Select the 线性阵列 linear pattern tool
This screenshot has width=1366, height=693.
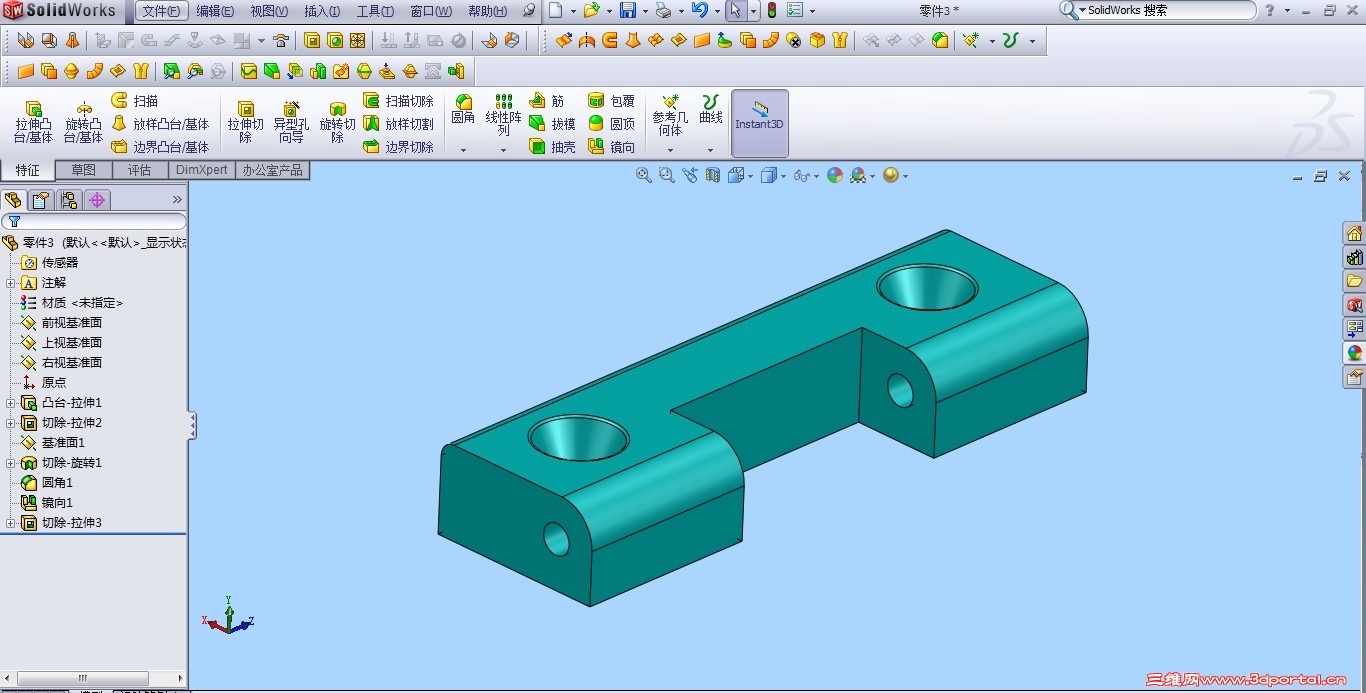pyautogui.click(x=503, y=115)
